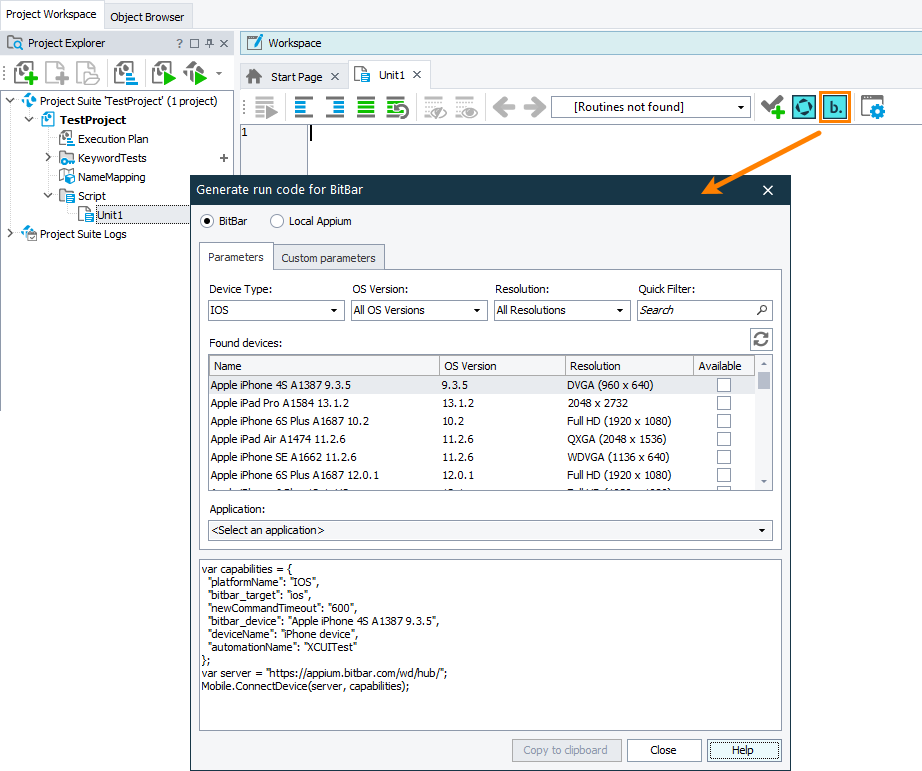
Task: Click the Help button in the dialog
Action: pos(744,750)
